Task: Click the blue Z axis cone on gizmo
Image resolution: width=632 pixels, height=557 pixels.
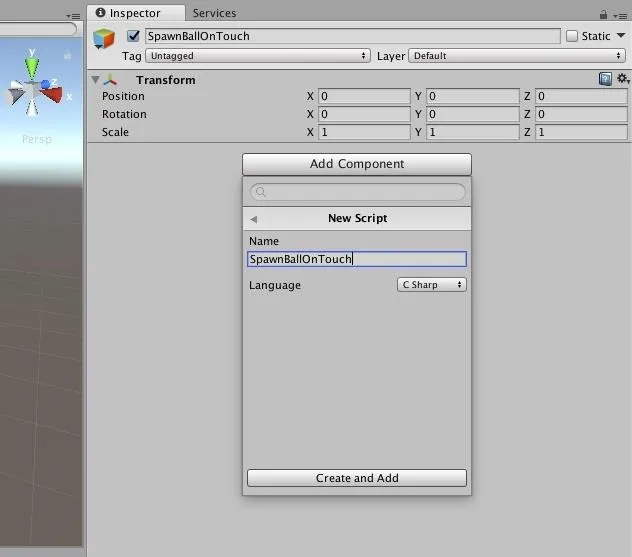Action: coord(46,84)
